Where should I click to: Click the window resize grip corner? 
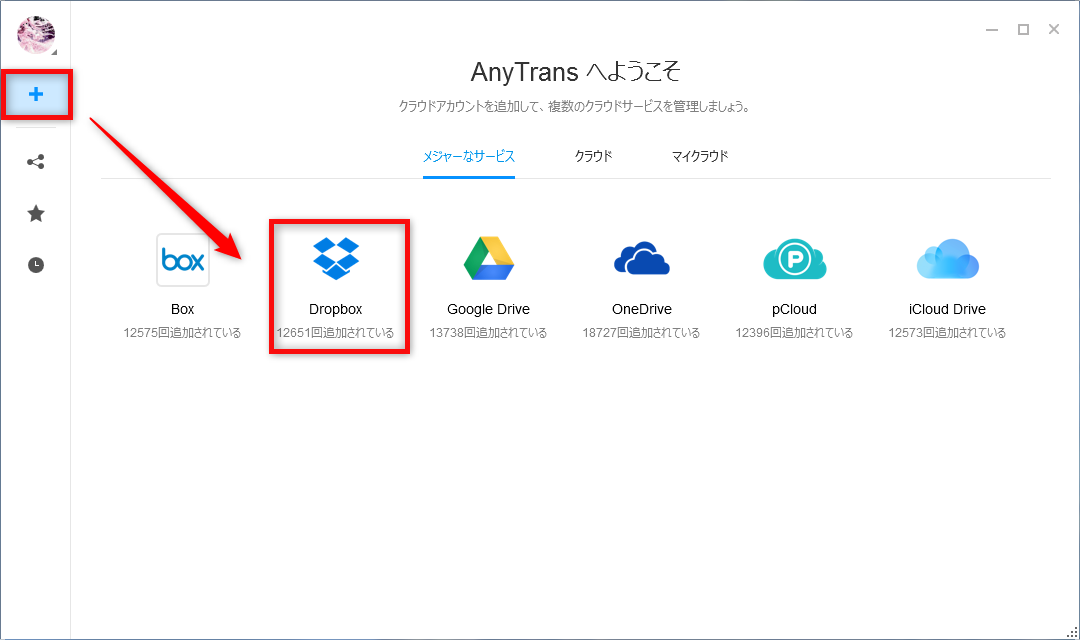(1072, 632)
